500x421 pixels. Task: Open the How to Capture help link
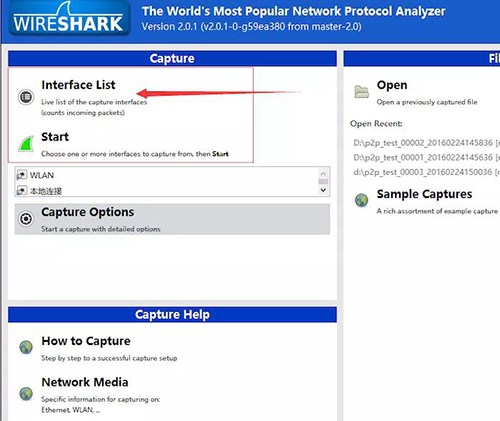(x=86, y=341)
